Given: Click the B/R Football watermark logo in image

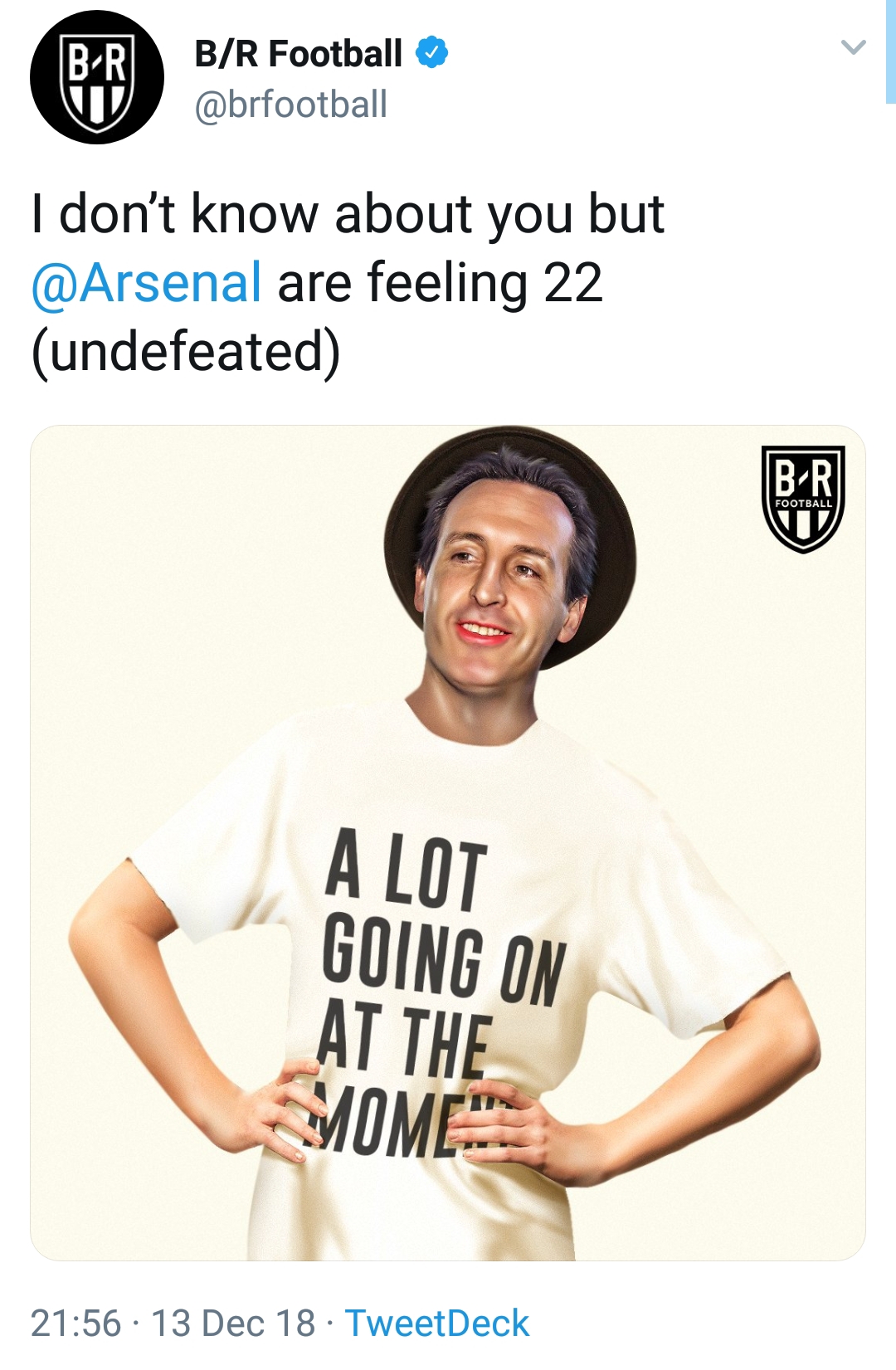Looking at the screenshot, I should coord(803,500).
